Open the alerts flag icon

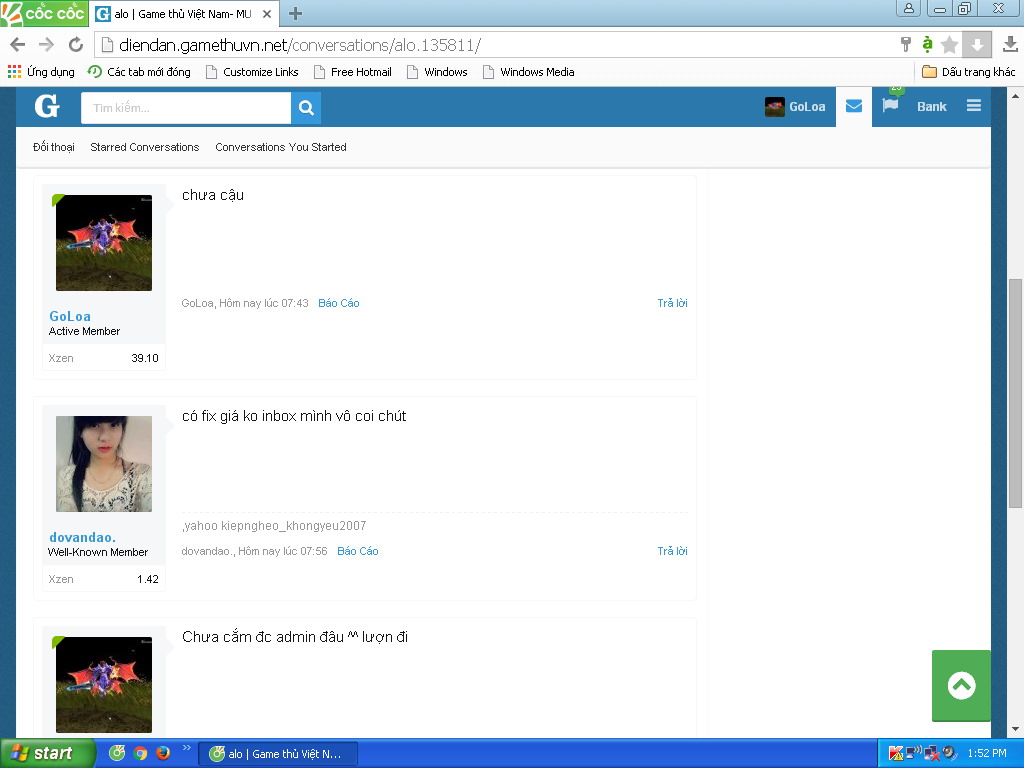click(890, 106)
